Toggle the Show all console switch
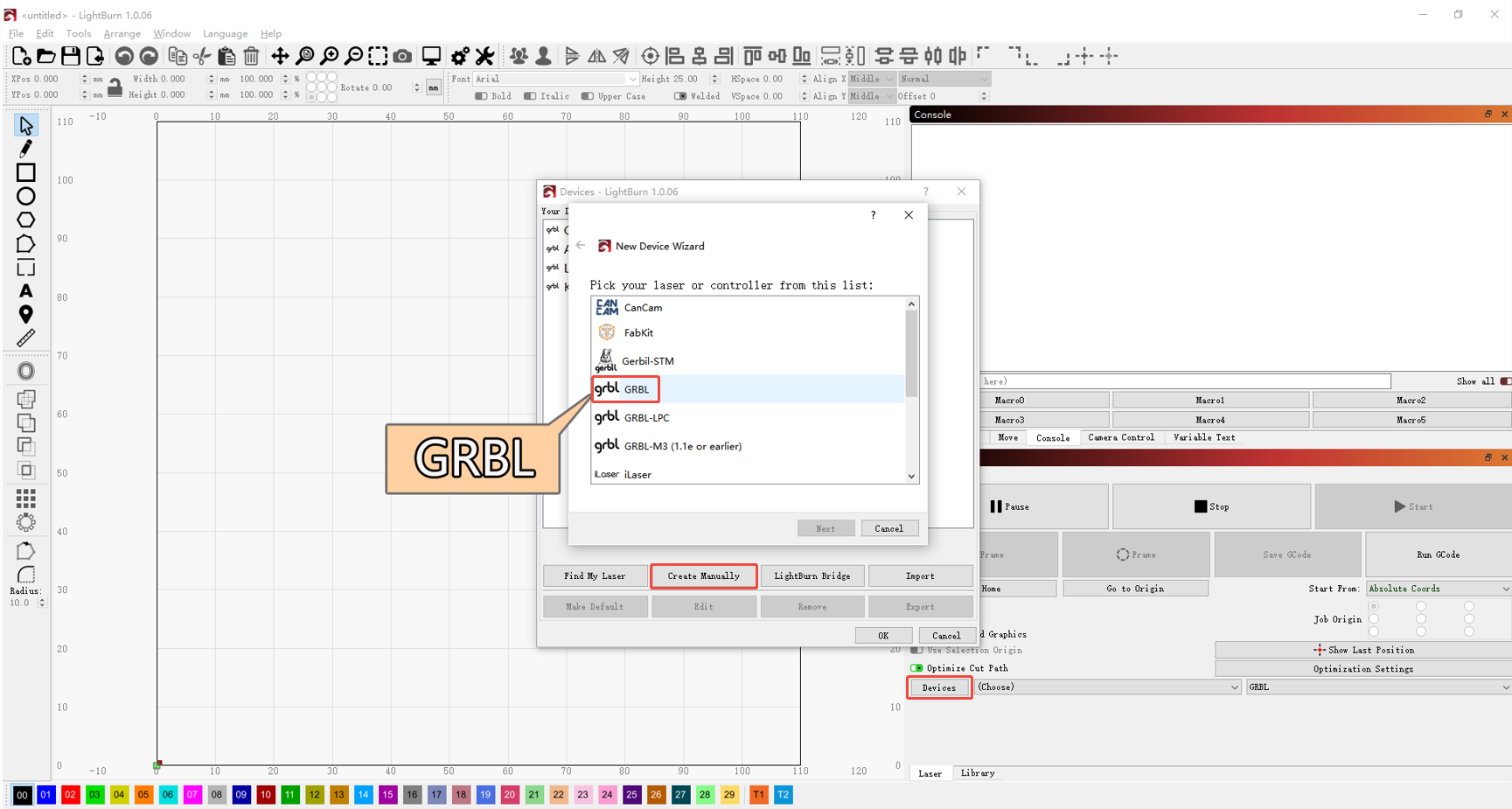The image size is (1512, 809). pos(1505,381)
